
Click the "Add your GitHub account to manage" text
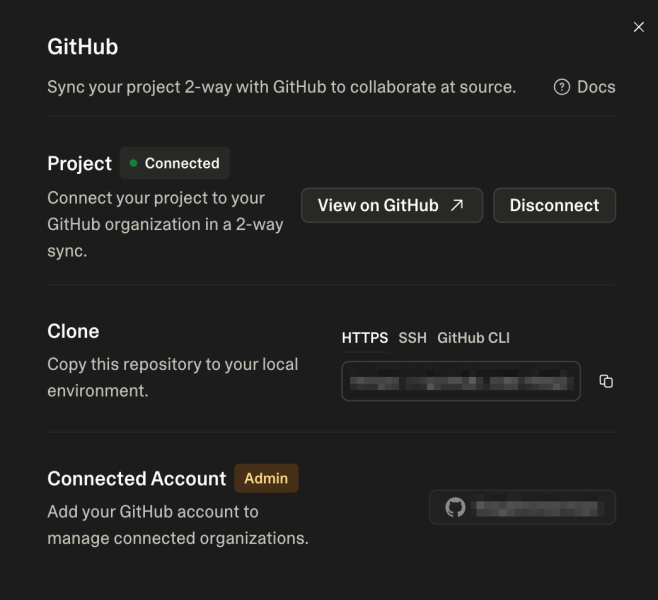click(x=178, y=525)
